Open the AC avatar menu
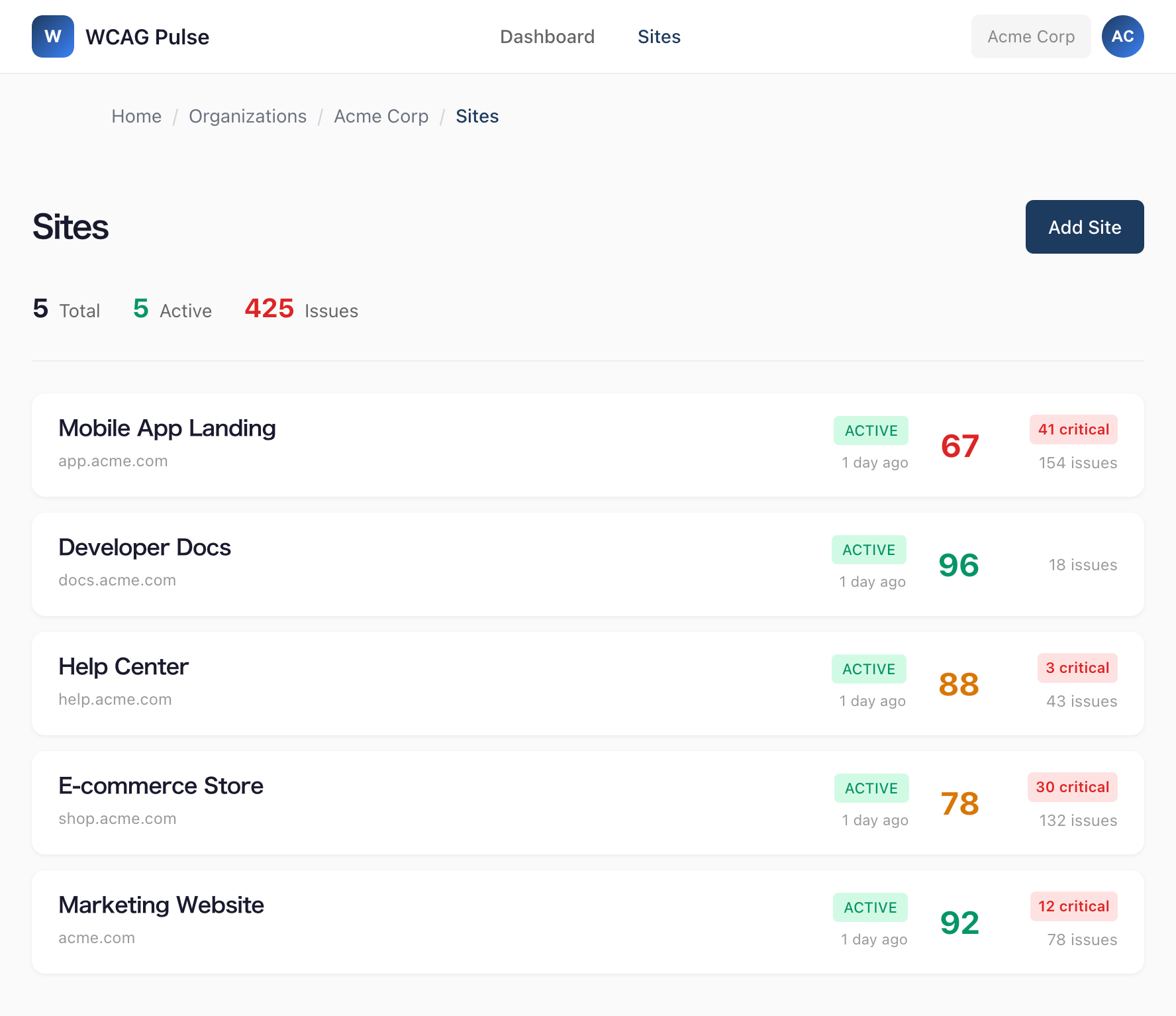Viewport: 1176px width, 1016px height. click(1122, 36)
